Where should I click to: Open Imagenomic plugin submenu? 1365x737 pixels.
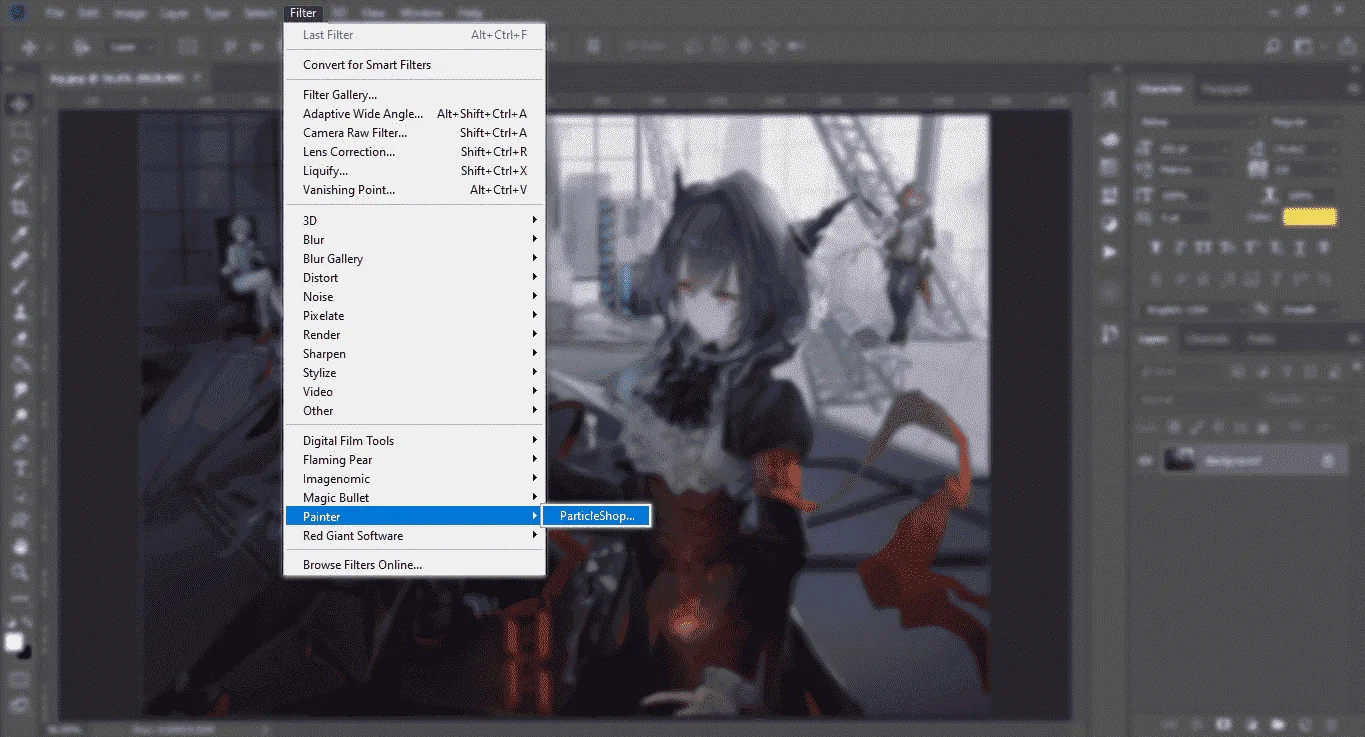415,479
